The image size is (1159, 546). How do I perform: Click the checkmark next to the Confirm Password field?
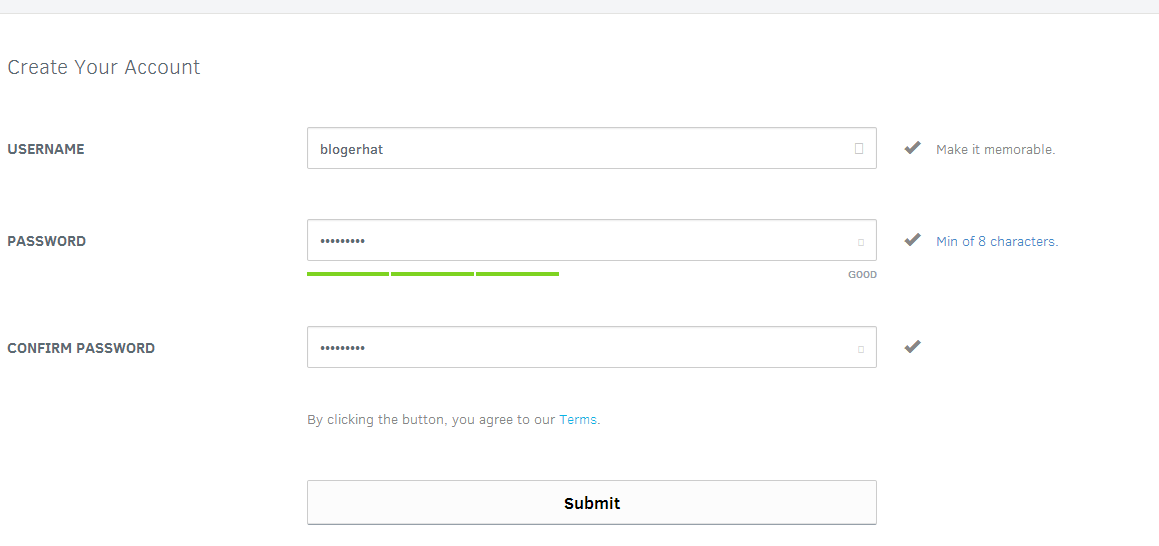tap(913, 347)
